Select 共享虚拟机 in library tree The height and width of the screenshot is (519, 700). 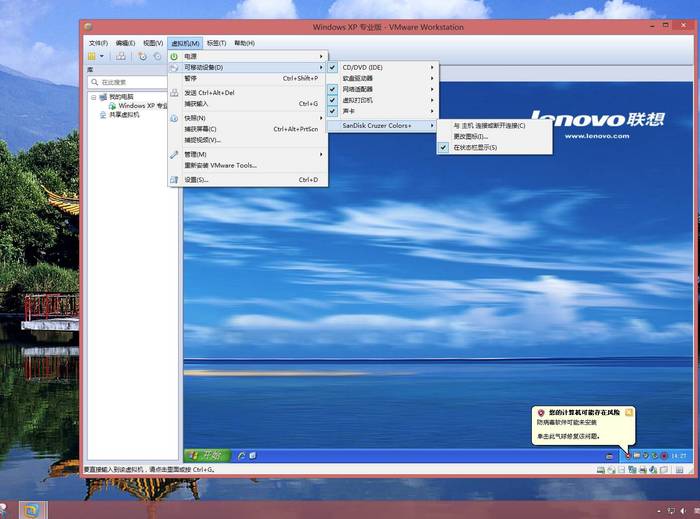point(120,115)
